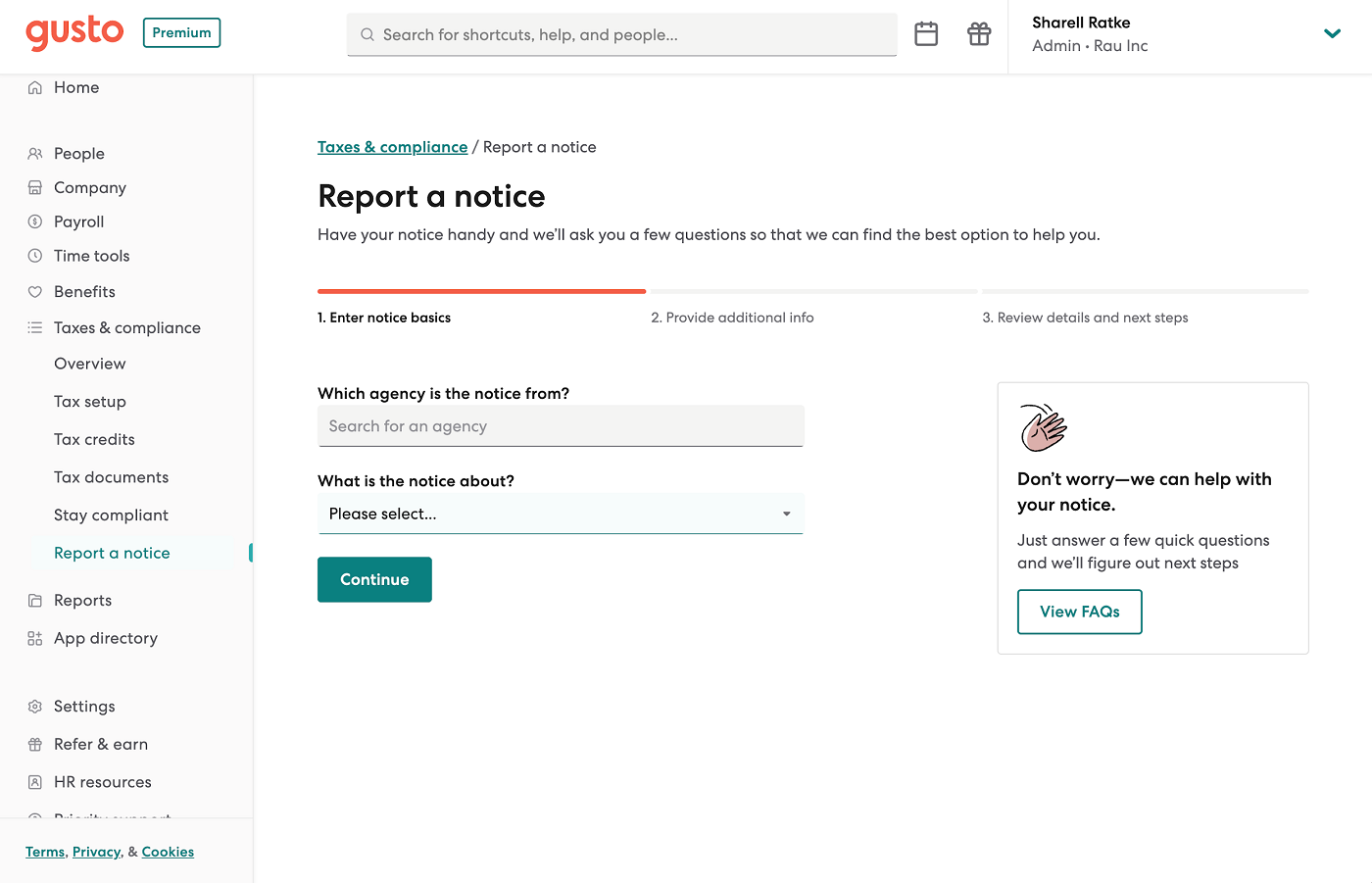Collapse Taxes & compliance menu
Screen dimensions: 1372x883
point(127,327)
